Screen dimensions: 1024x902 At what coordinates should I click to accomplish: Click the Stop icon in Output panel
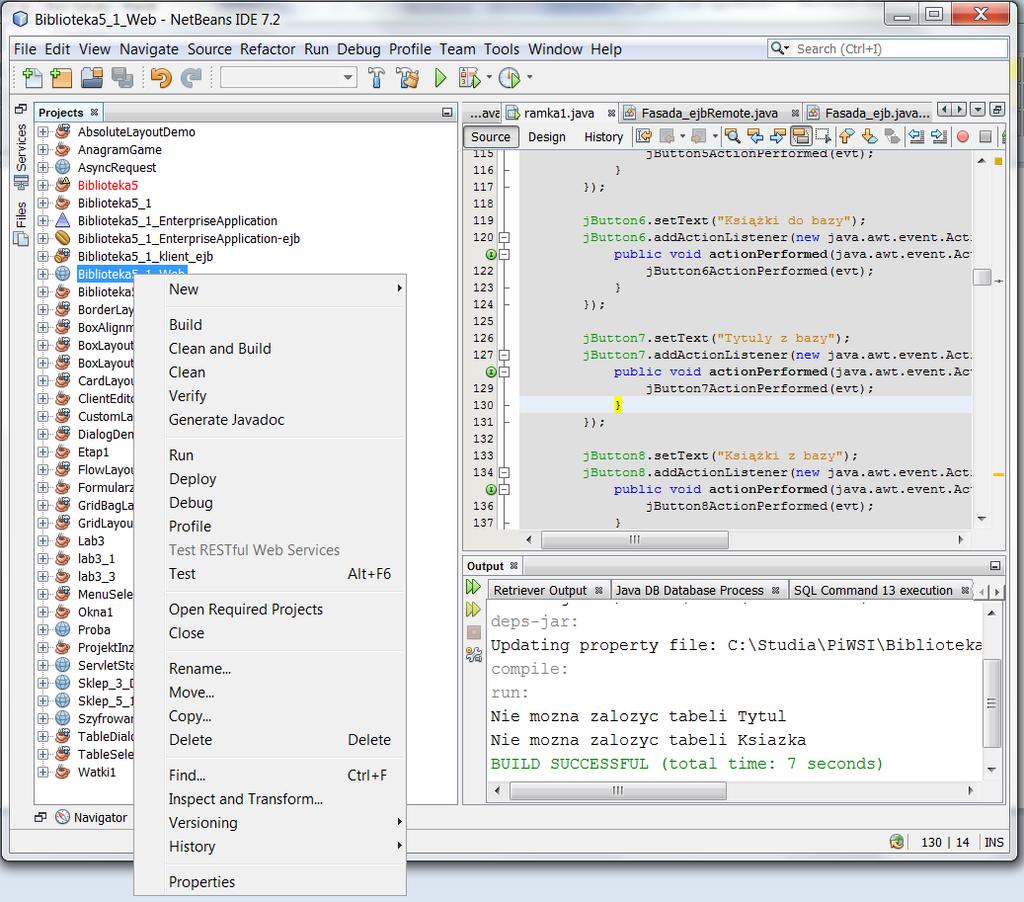[x=473, y=632]
